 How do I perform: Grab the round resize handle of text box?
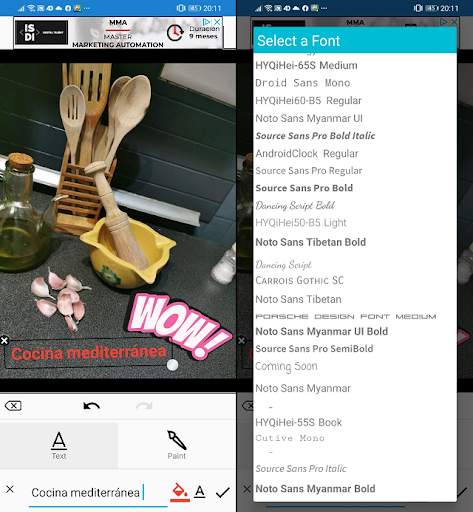click(172, 365)
